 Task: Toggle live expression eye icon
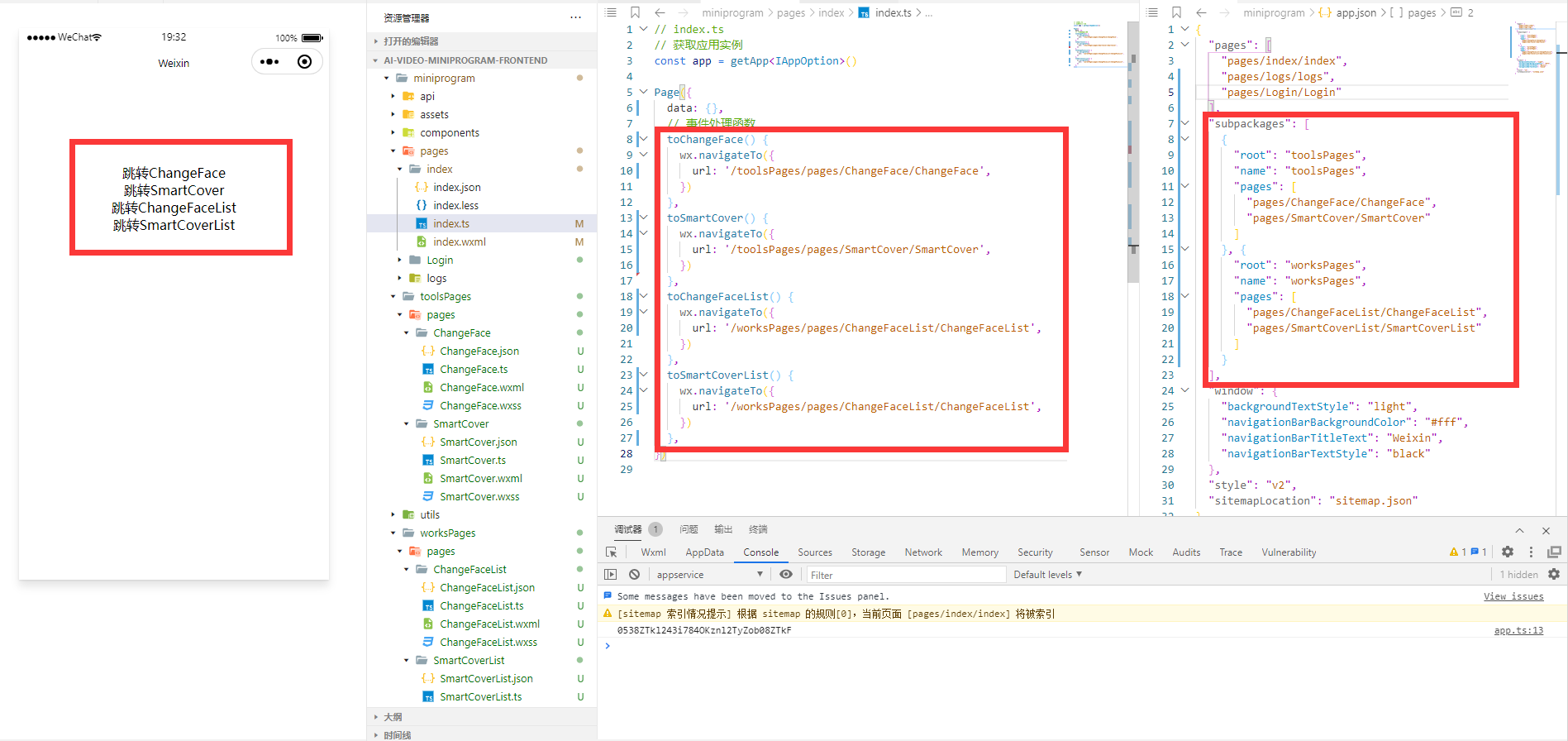pyautogui.click(x=786, y=574)
